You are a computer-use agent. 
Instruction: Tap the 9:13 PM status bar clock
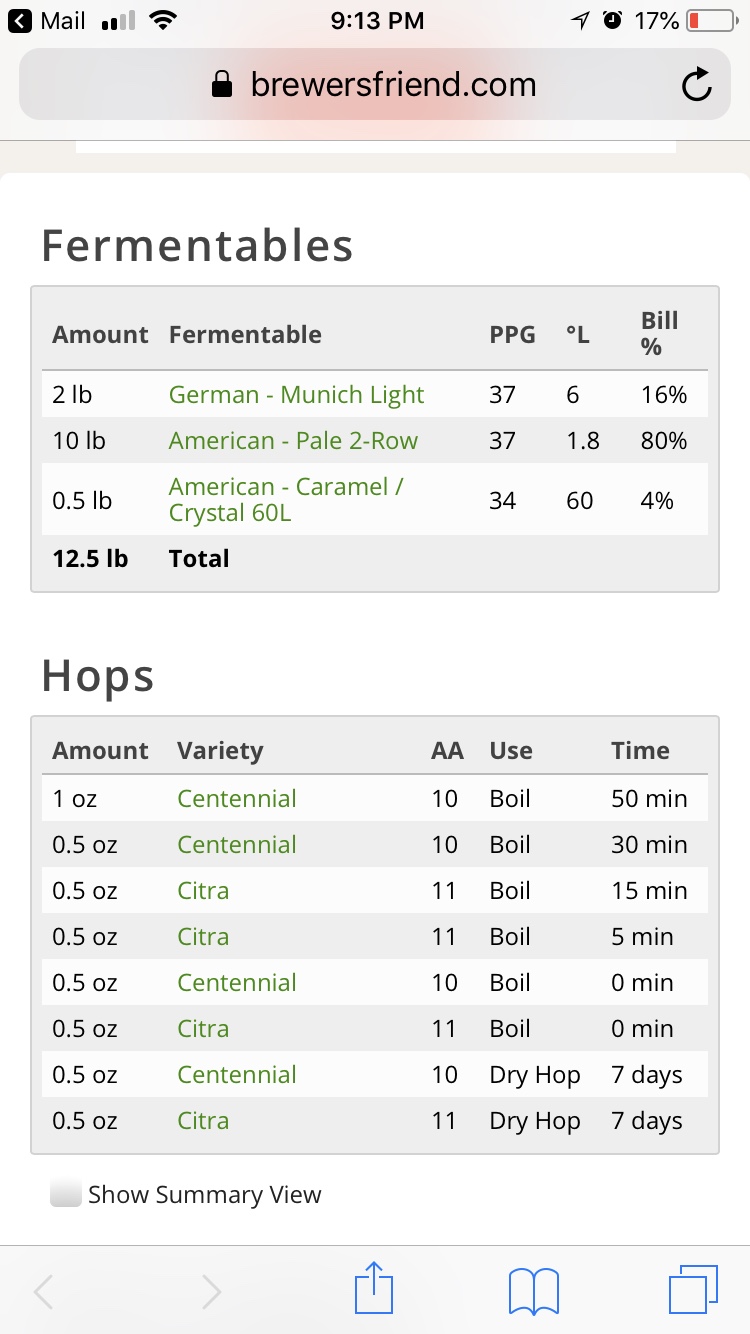click(x=376, y=20)
